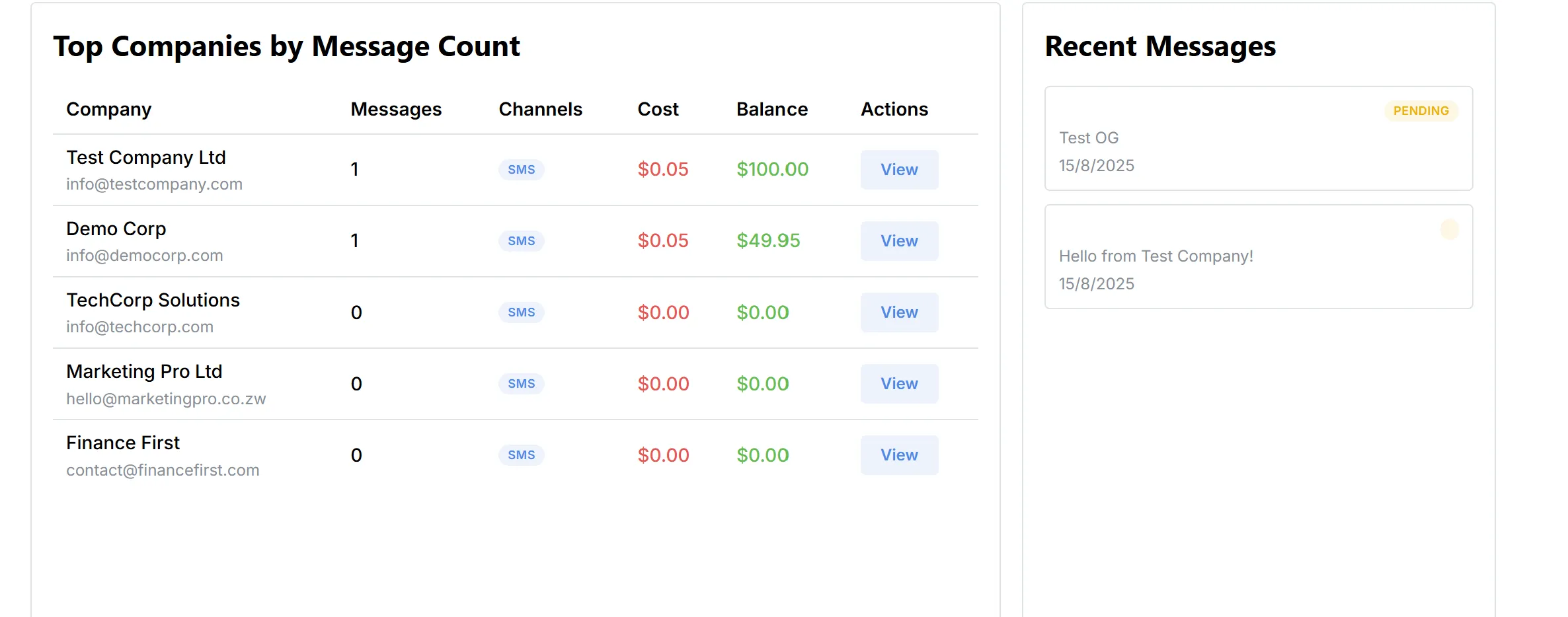Click SMS badge in Finance First row

pyautogui.click(x=521, y=455)
